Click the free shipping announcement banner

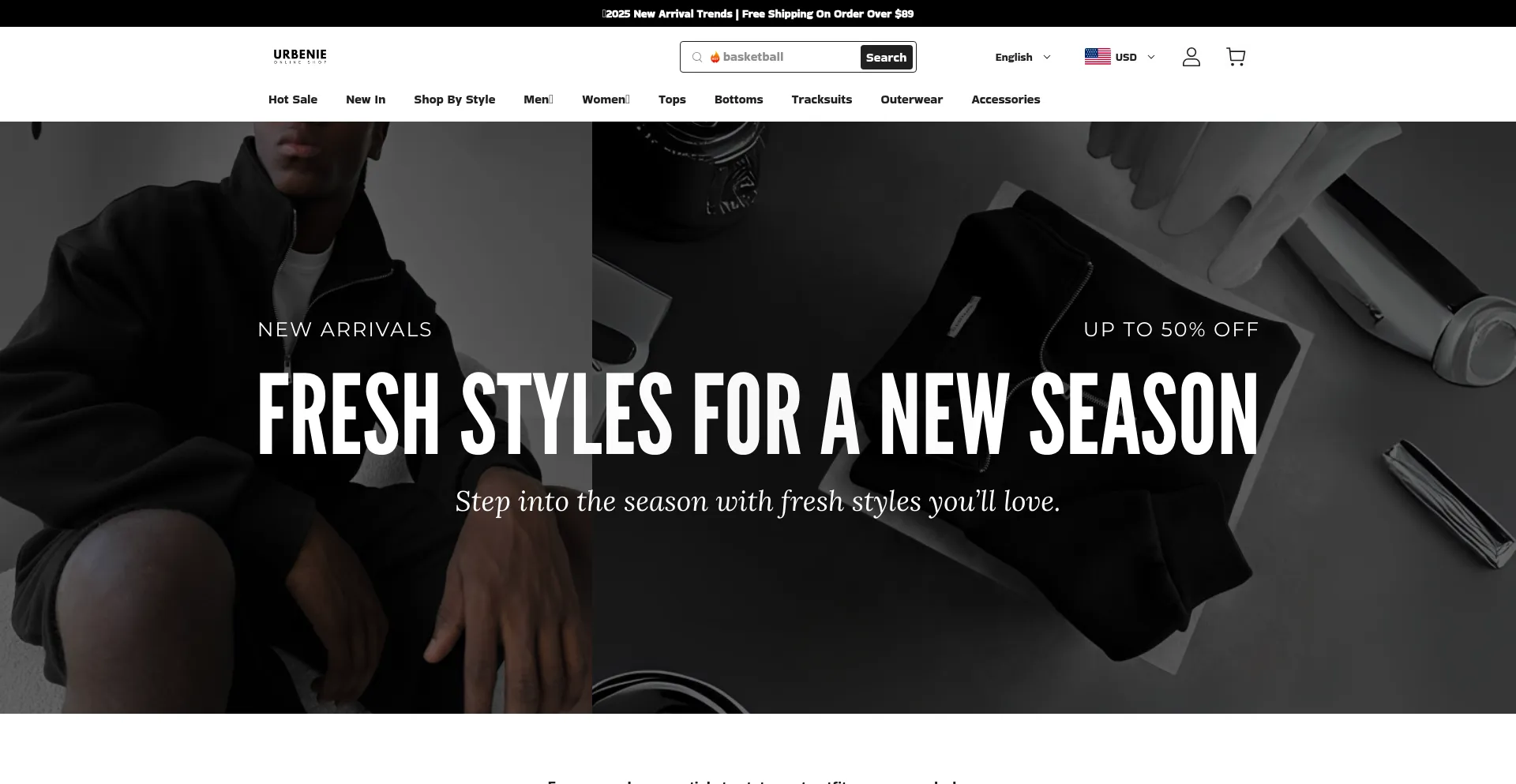coord(758,13)
